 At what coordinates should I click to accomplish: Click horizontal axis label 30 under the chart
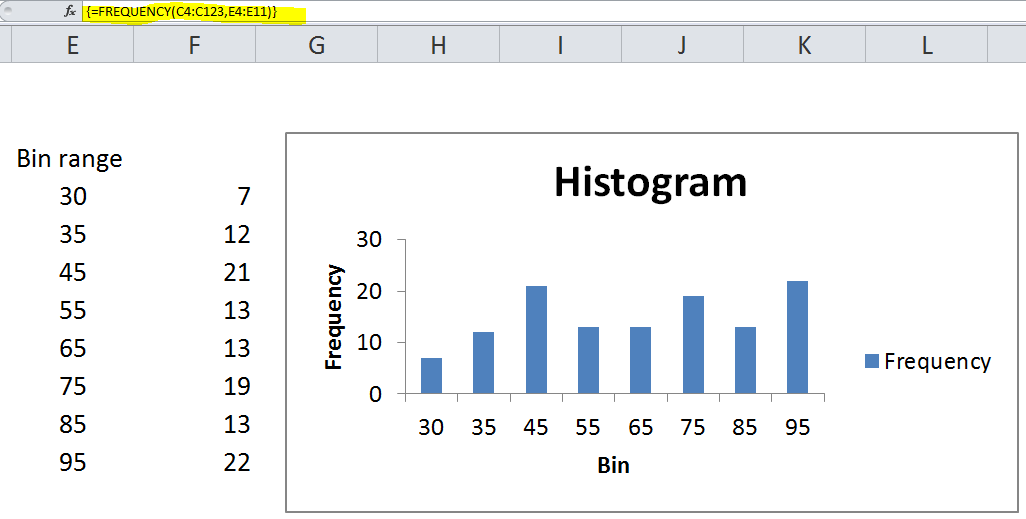tap(431, 427)
